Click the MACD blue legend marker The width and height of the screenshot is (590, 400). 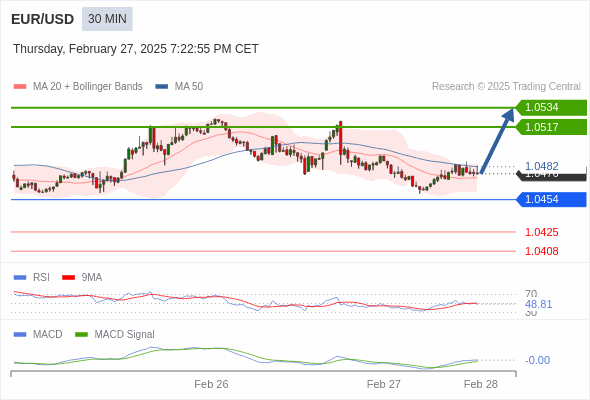[20, 335]
